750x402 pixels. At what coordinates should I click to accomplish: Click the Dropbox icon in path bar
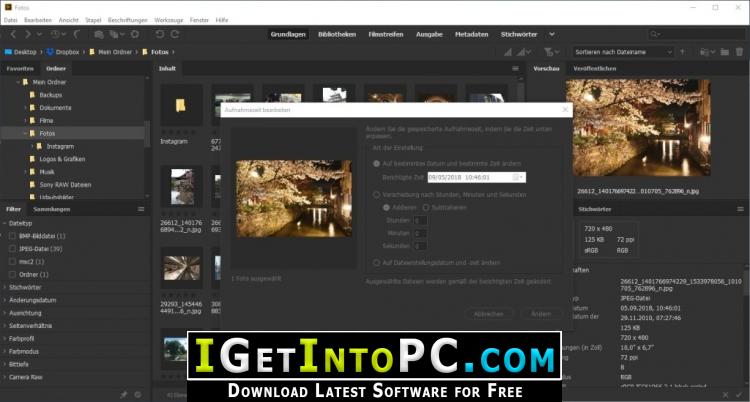click(x=49, y=52)
